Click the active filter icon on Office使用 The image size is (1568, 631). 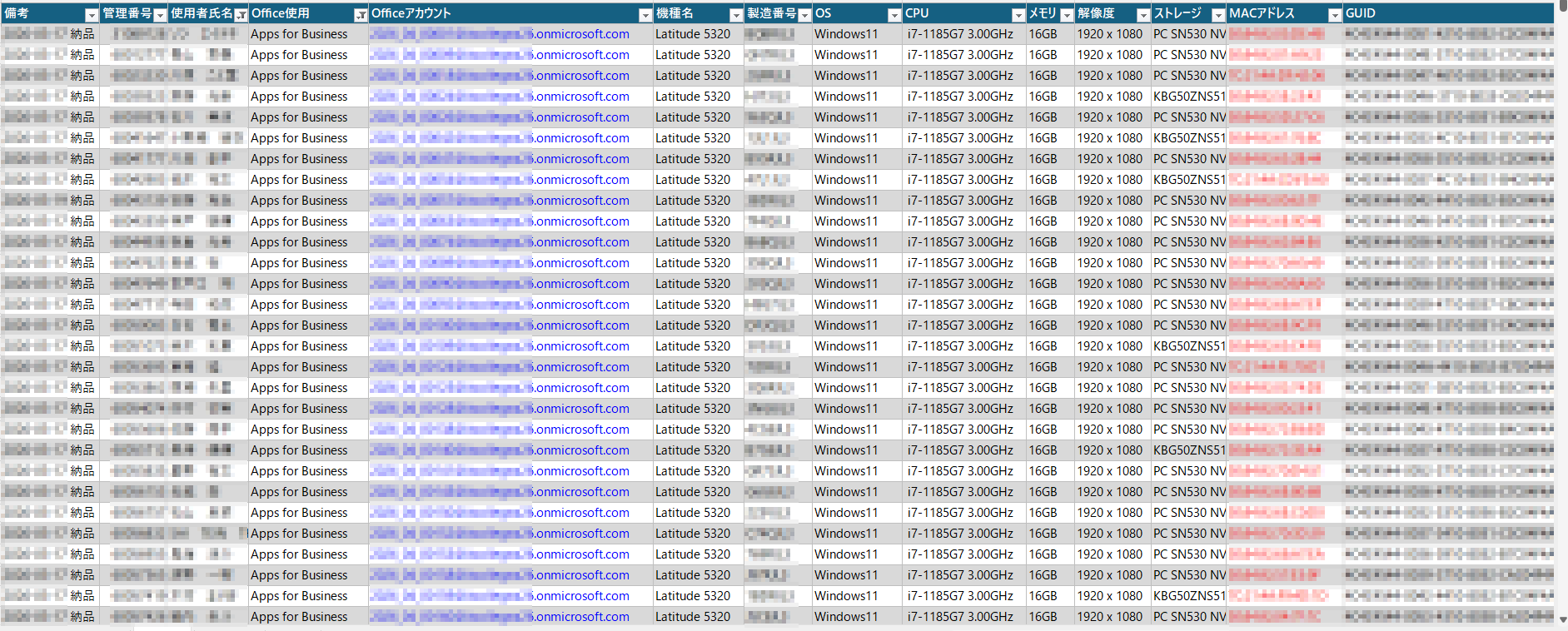(x=361, y=15)
